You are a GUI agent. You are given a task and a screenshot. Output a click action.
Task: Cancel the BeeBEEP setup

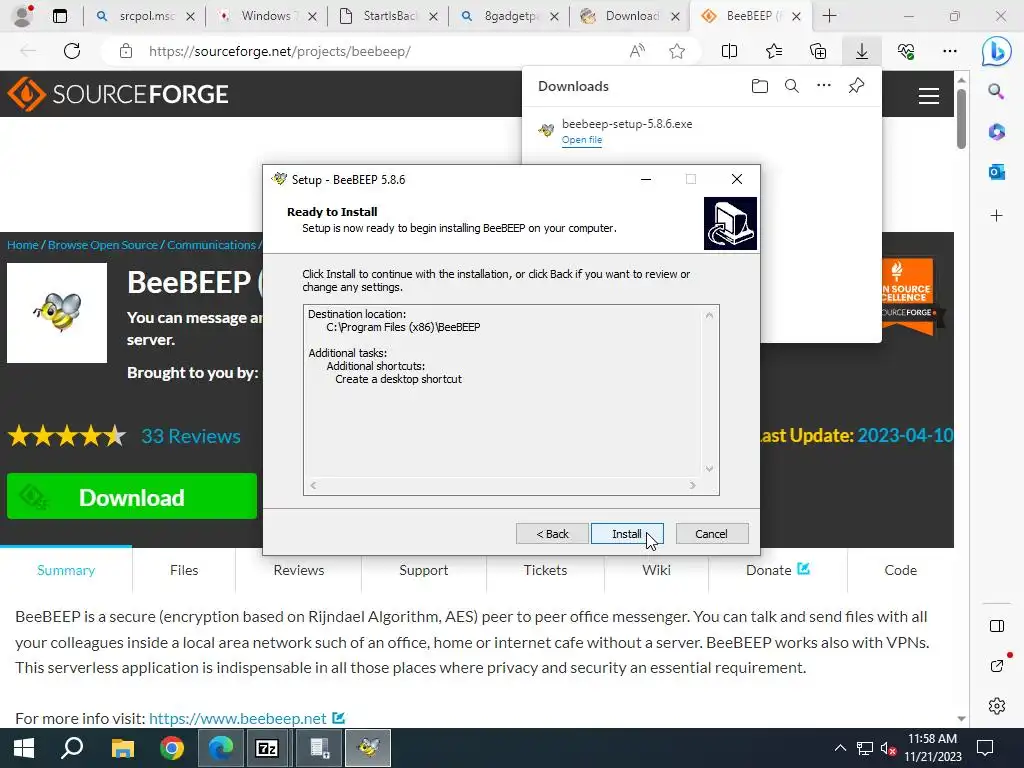711,534
